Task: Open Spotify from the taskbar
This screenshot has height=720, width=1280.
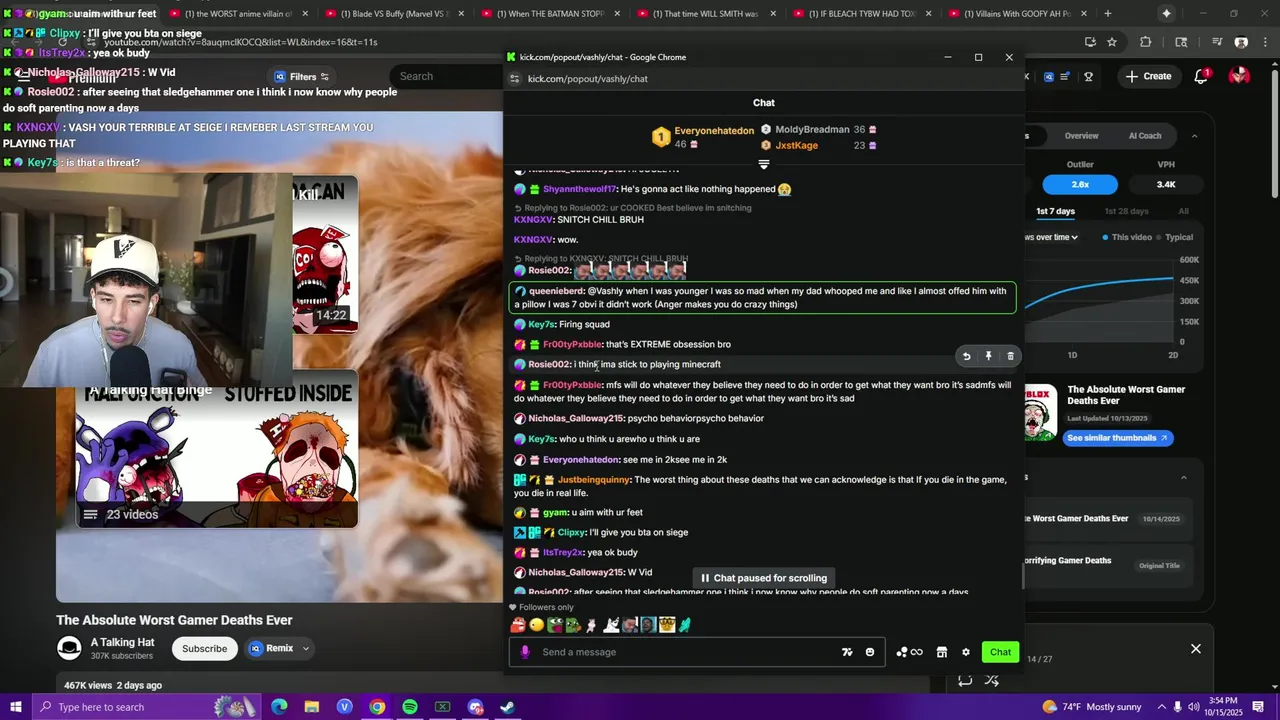Action: coord(410,707)
